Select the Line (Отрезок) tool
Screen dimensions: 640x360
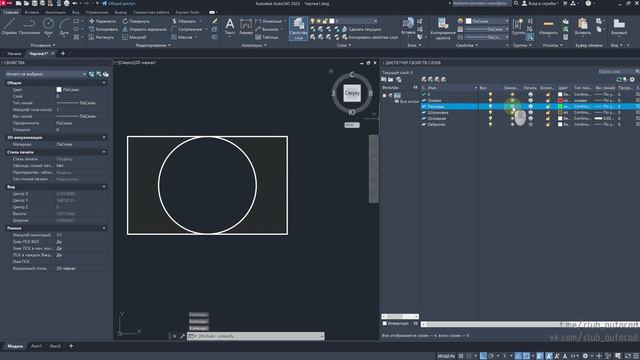(x=9, y=27)
